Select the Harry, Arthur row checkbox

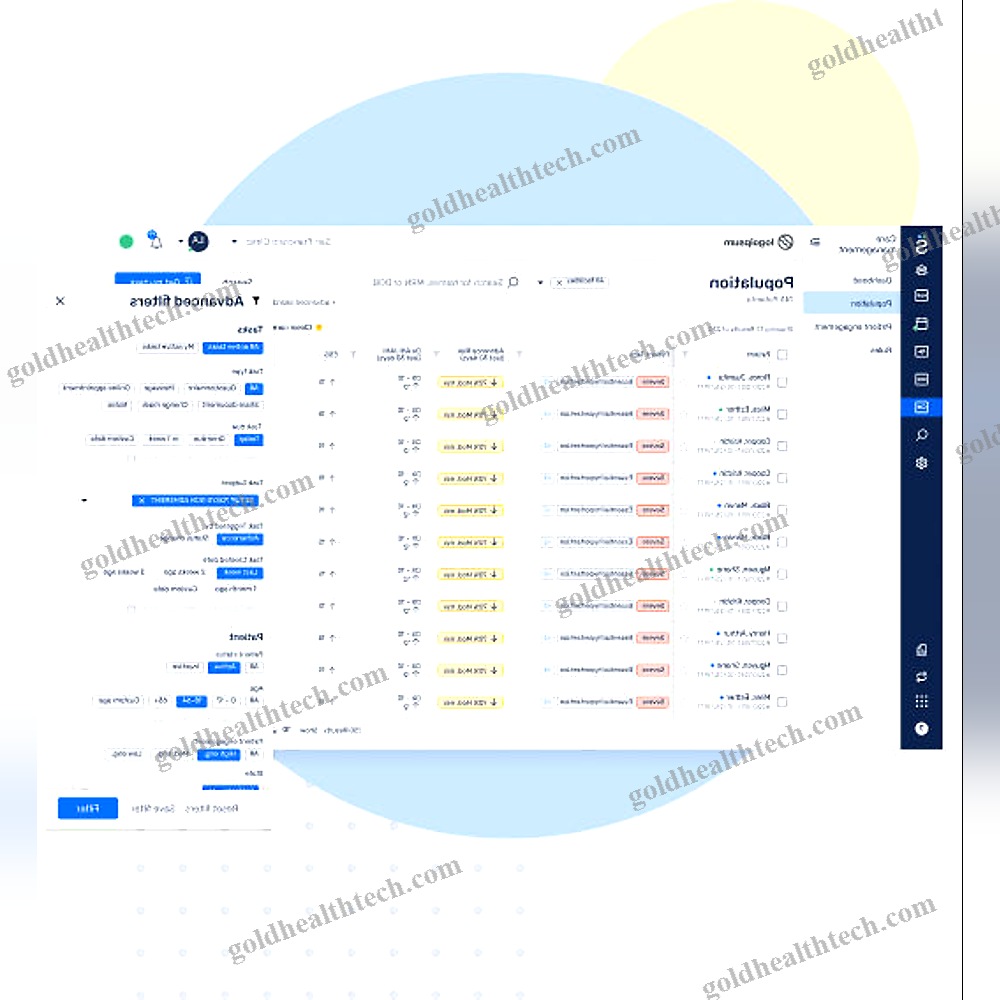click(x=782, y=638)
